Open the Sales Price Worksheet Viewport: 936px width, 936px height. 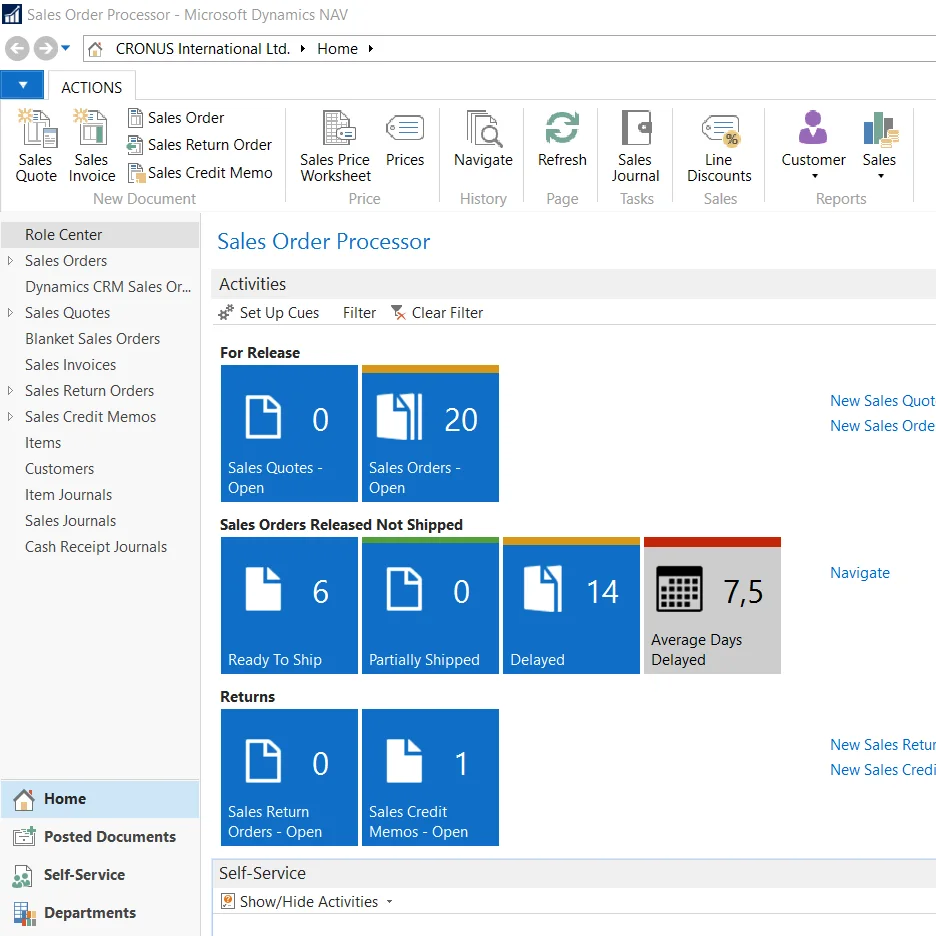335,146
